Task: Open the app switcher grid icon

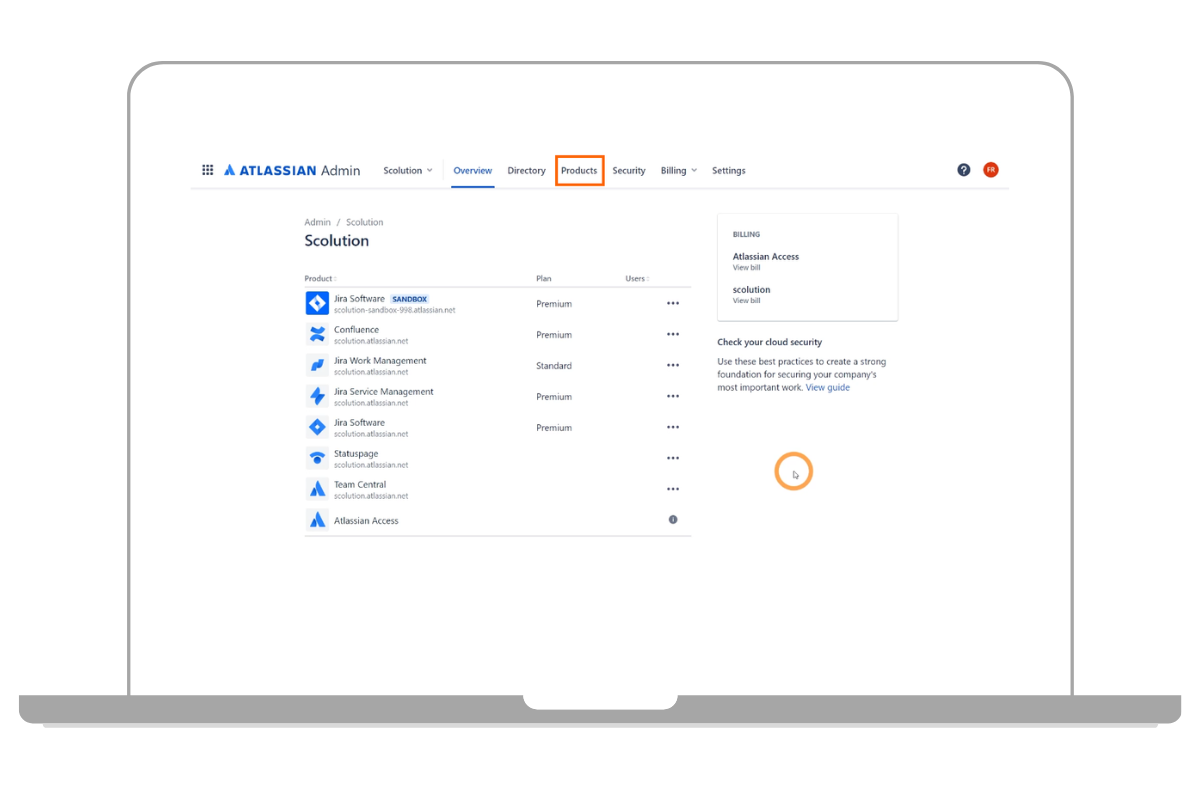Action: 208,170
